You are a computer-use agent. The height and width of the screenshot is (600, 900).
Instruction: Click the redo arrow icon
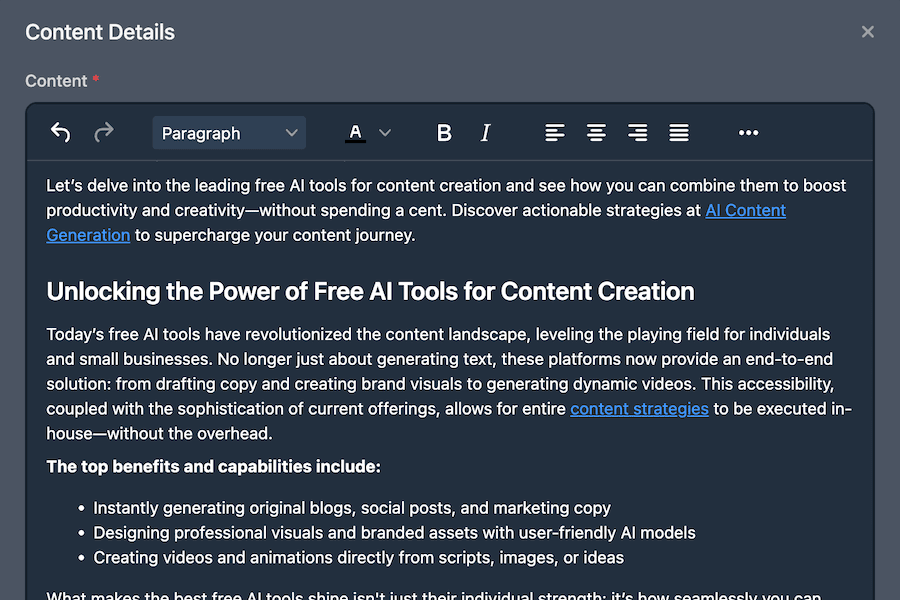pyautogui.click(x=104, y=132)
